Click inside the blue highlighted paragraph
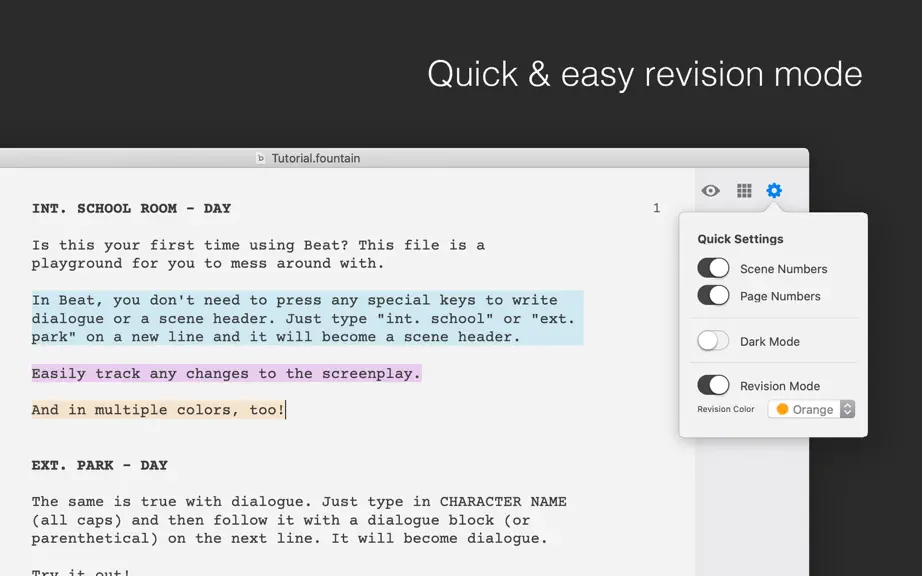This screenshot has height=576, width=922. pos(308,318)
